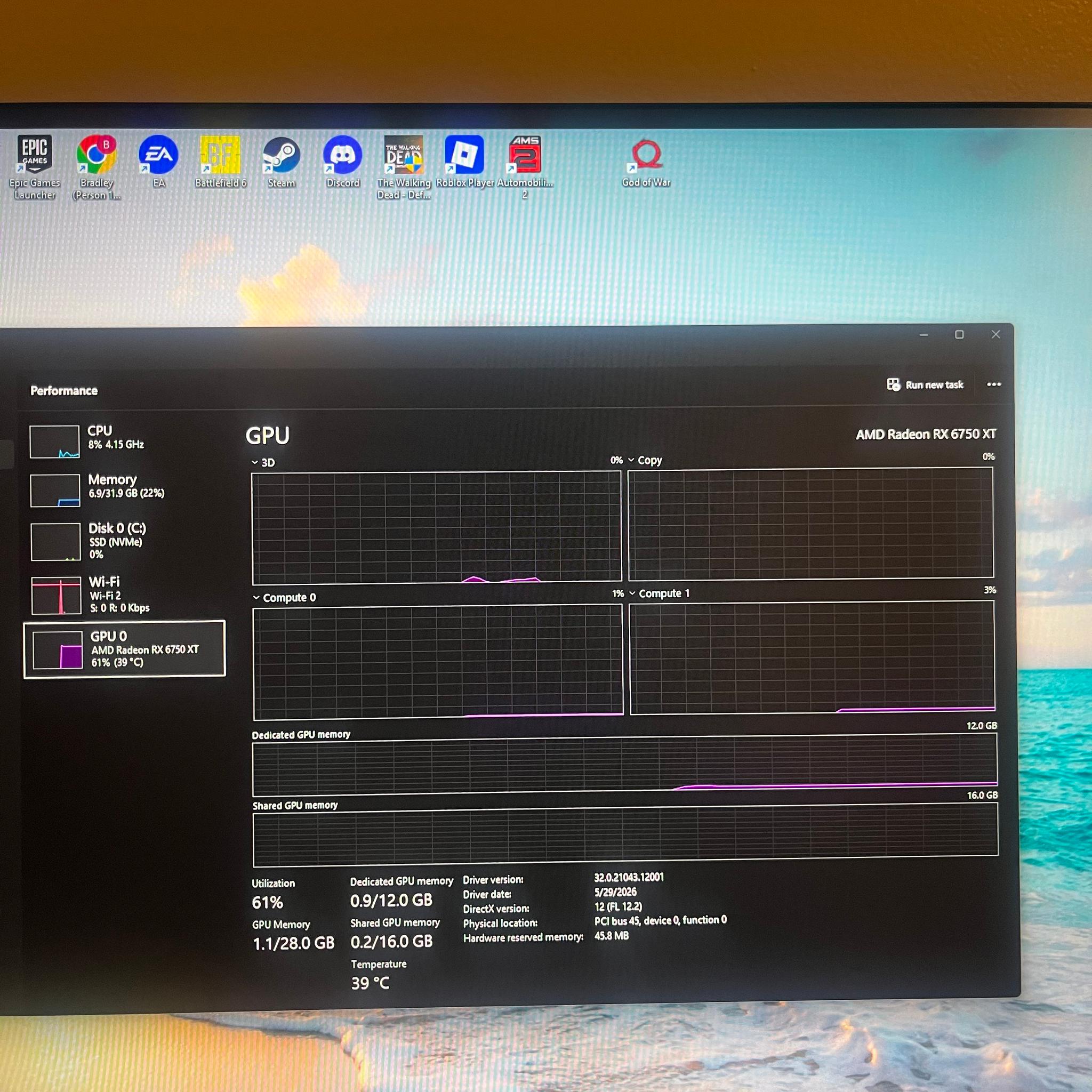This screenshot has width=1092, height=1092.
Task: Minimize the Task Manager window
Action: coord(924,335)
